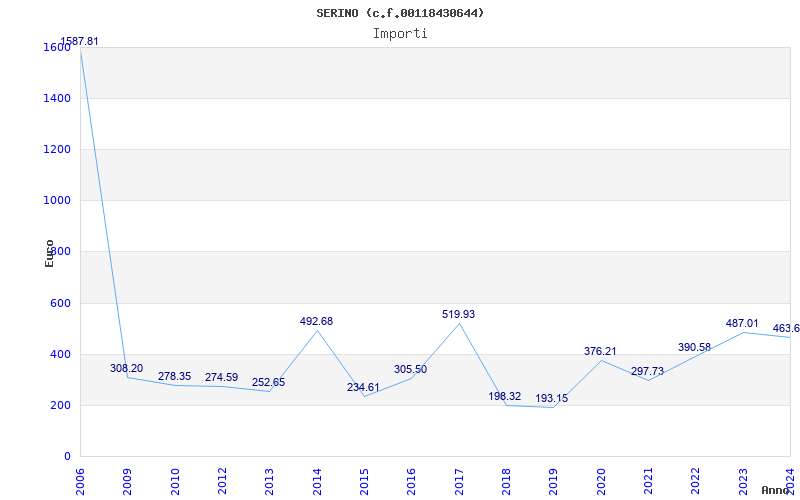Click the 2020 x-axis year label
The width and height of the screenshot is (800, 500).
tap(601, 480)
